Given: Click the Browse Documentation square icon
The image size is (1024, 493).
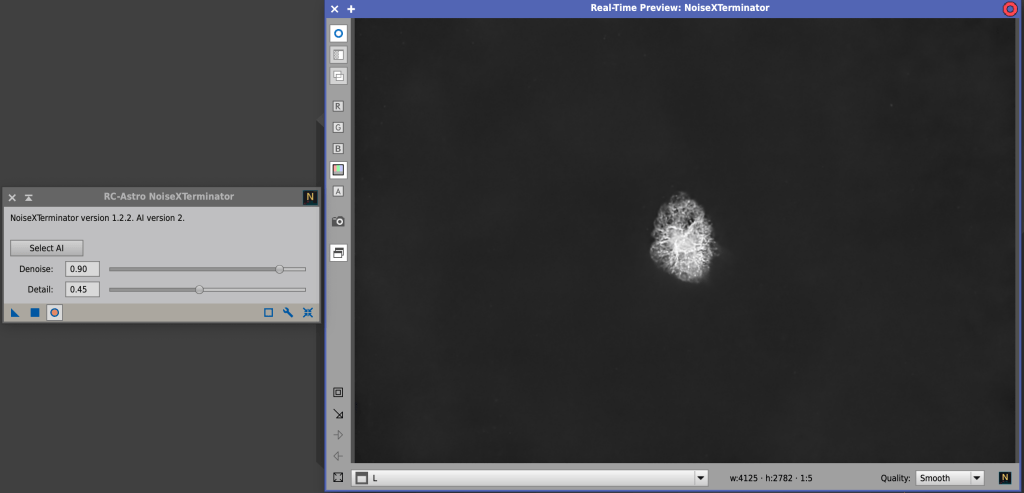Looking at the screenshot, I should coord(268,313).
